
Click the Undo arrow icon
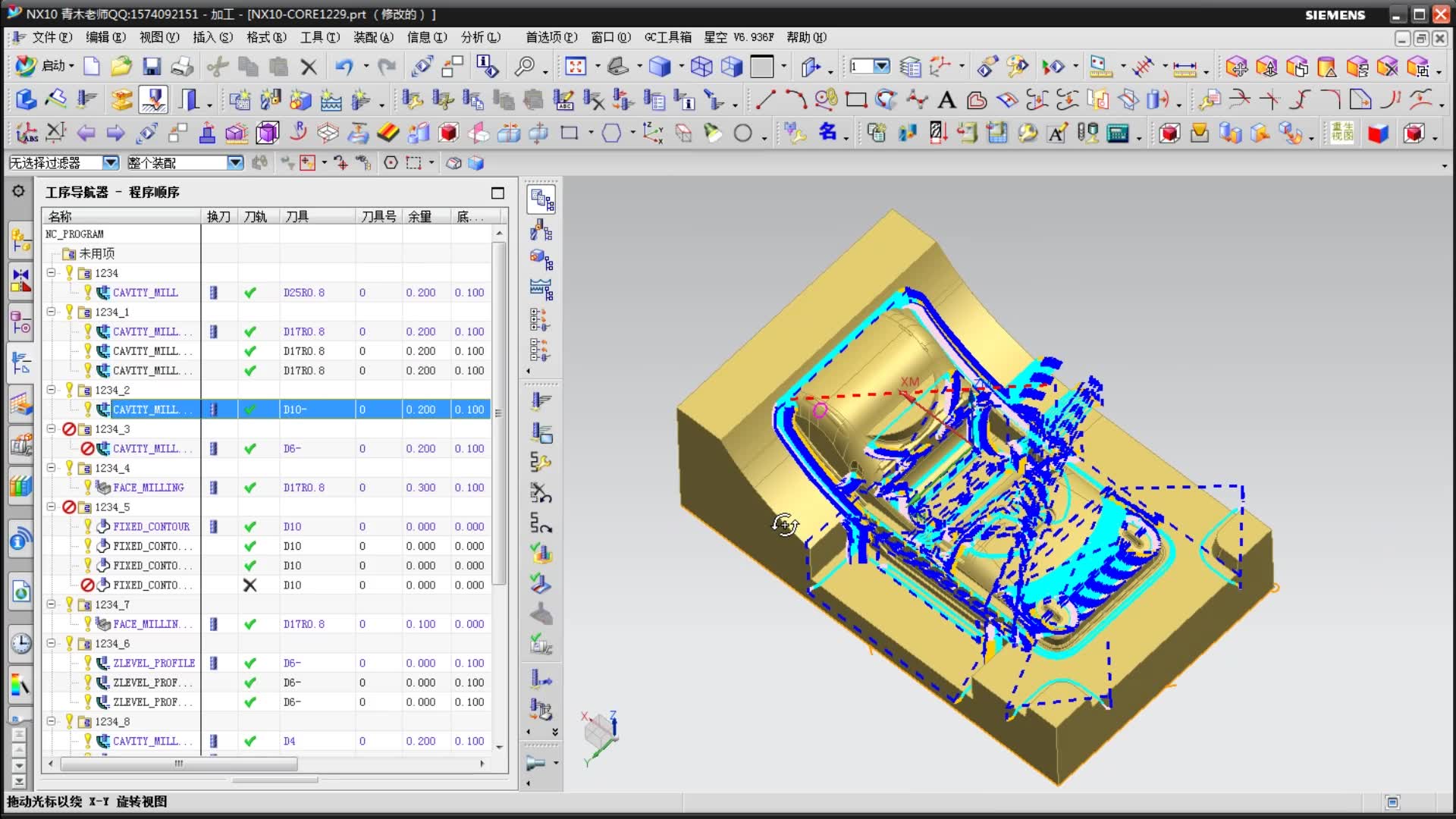(344, 67)
